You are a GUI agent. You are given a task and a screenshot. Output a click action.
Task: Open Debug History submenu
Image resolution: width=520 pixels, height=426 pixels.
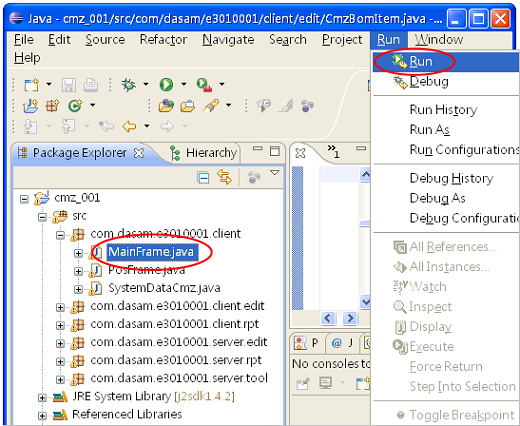click(x=446, y=178)
